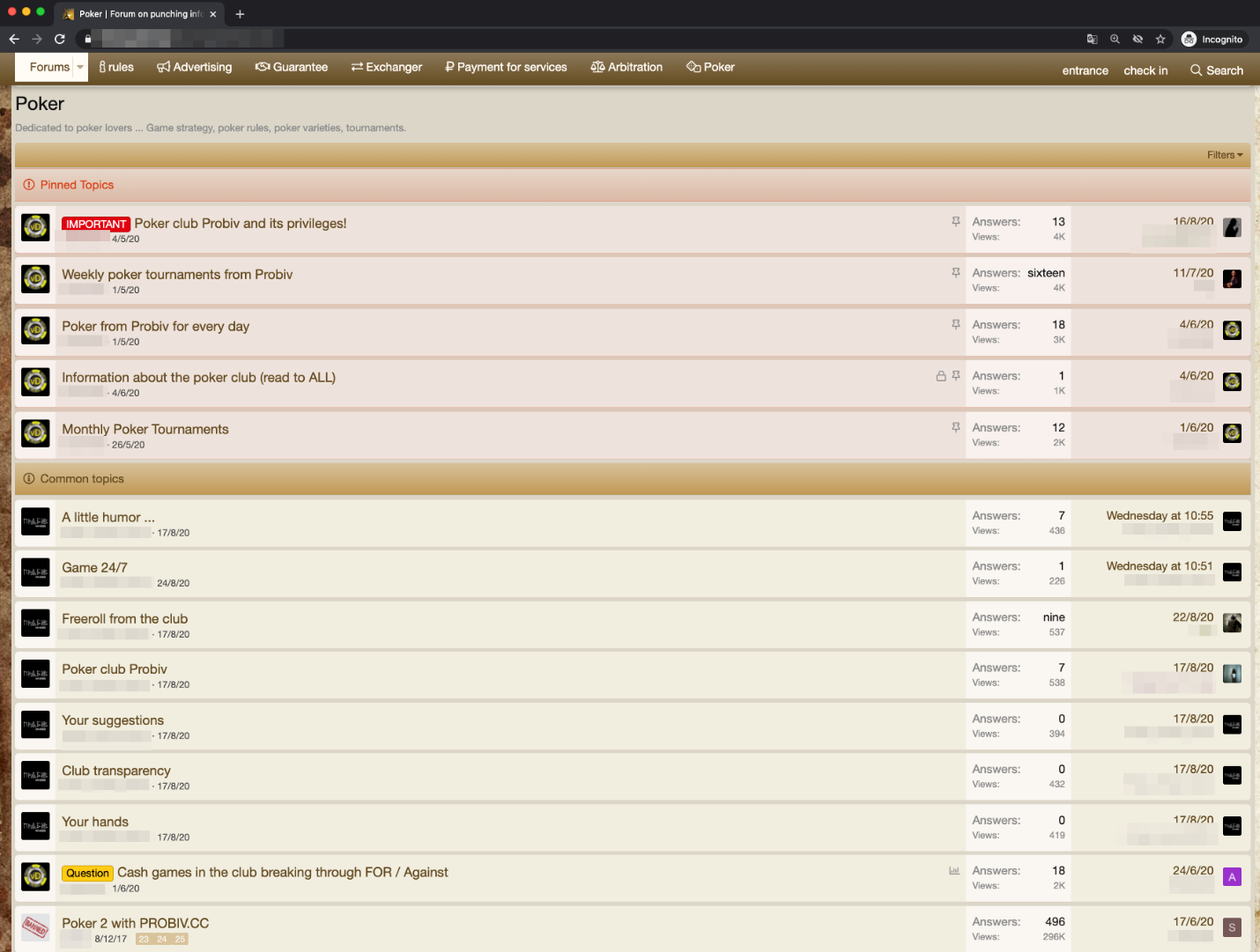Open the new browser tab plus button

240,14
